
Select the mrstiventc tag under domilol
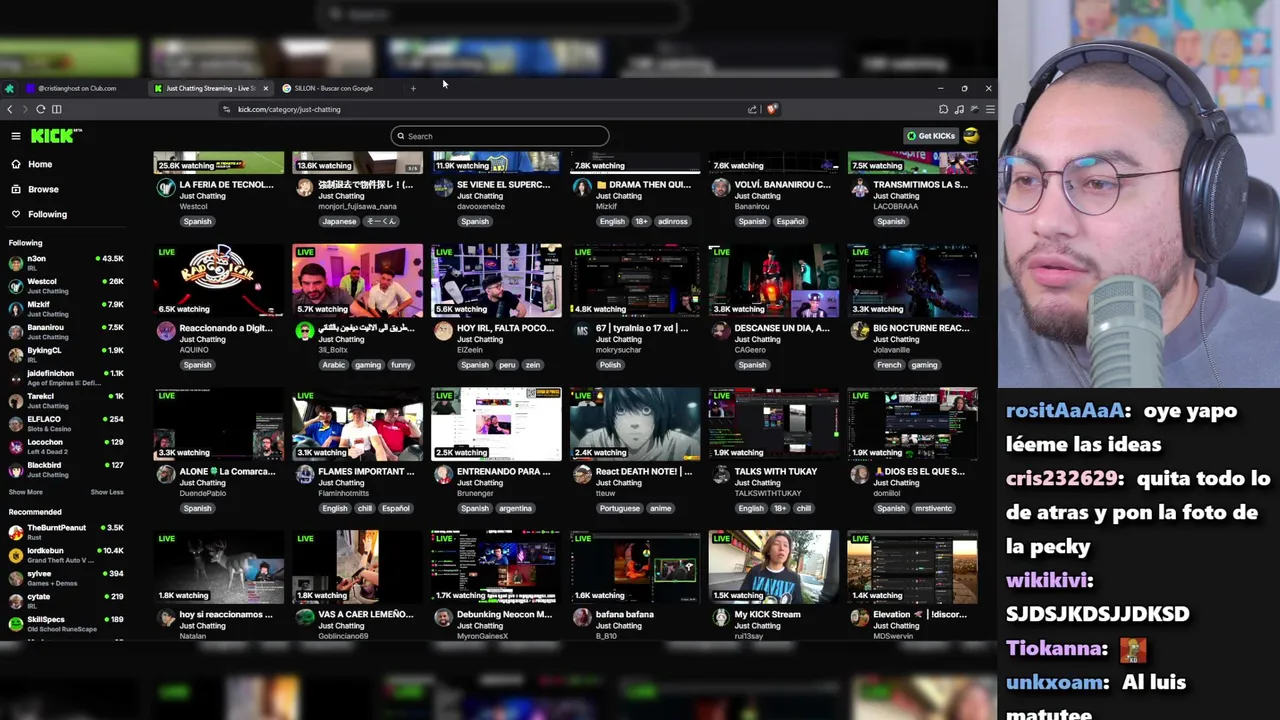[933, 508]
